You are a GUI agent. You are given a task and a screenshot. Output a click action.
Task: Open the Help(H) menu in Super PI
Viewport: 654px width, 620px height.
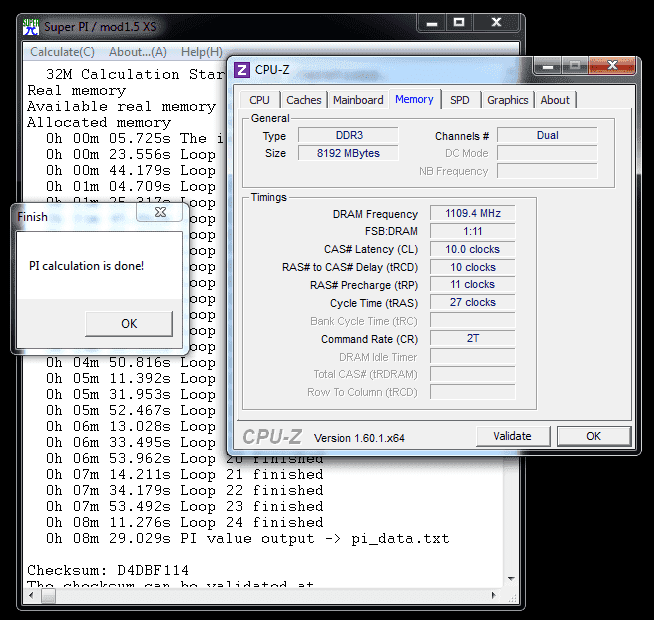click(x=202, y=52)
